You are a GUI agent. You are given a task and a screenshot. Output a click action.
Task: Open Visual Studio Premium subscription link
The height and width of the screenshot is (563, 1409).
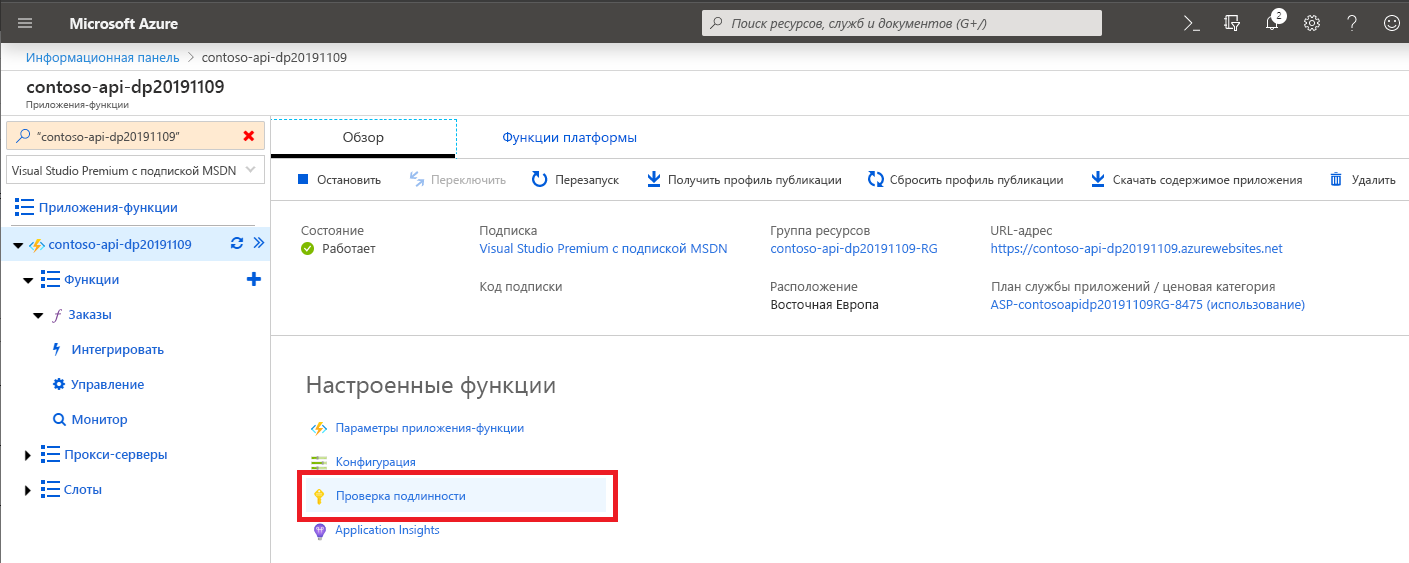tap(603, 249)
